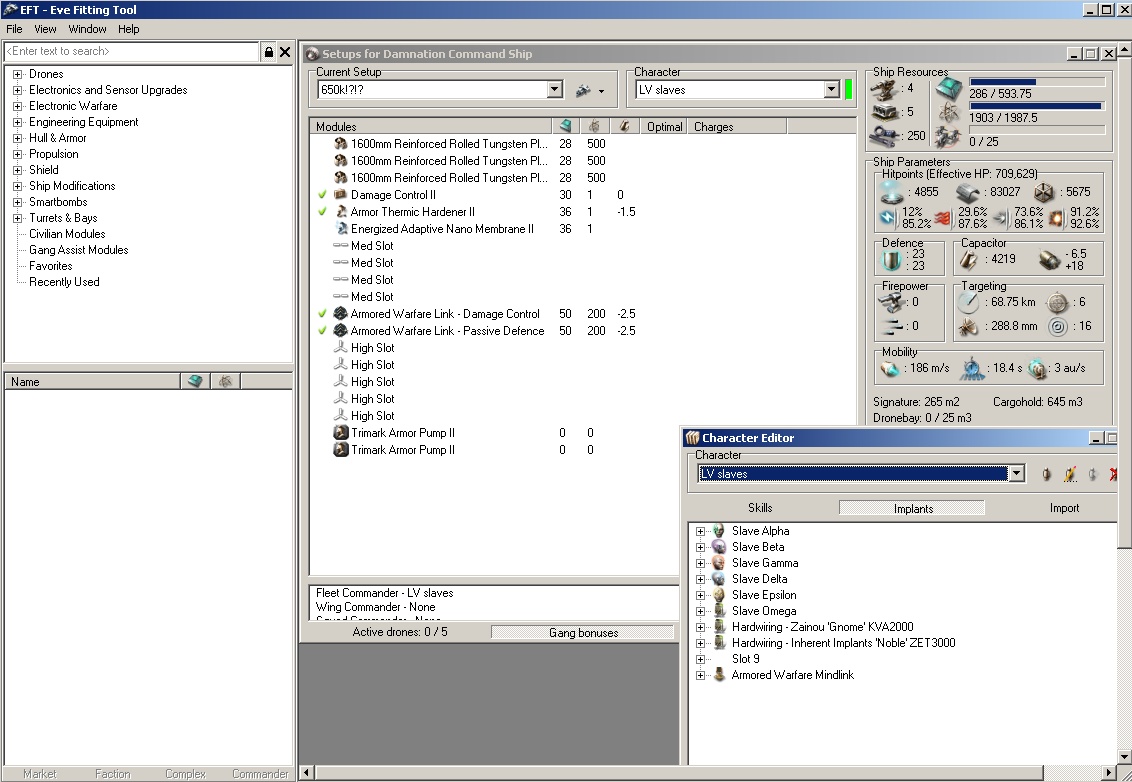Toggle Armor Thermic Hardener II active checkmark
The width and height of the screenshot is (1132, 782).
coord(323,212)
